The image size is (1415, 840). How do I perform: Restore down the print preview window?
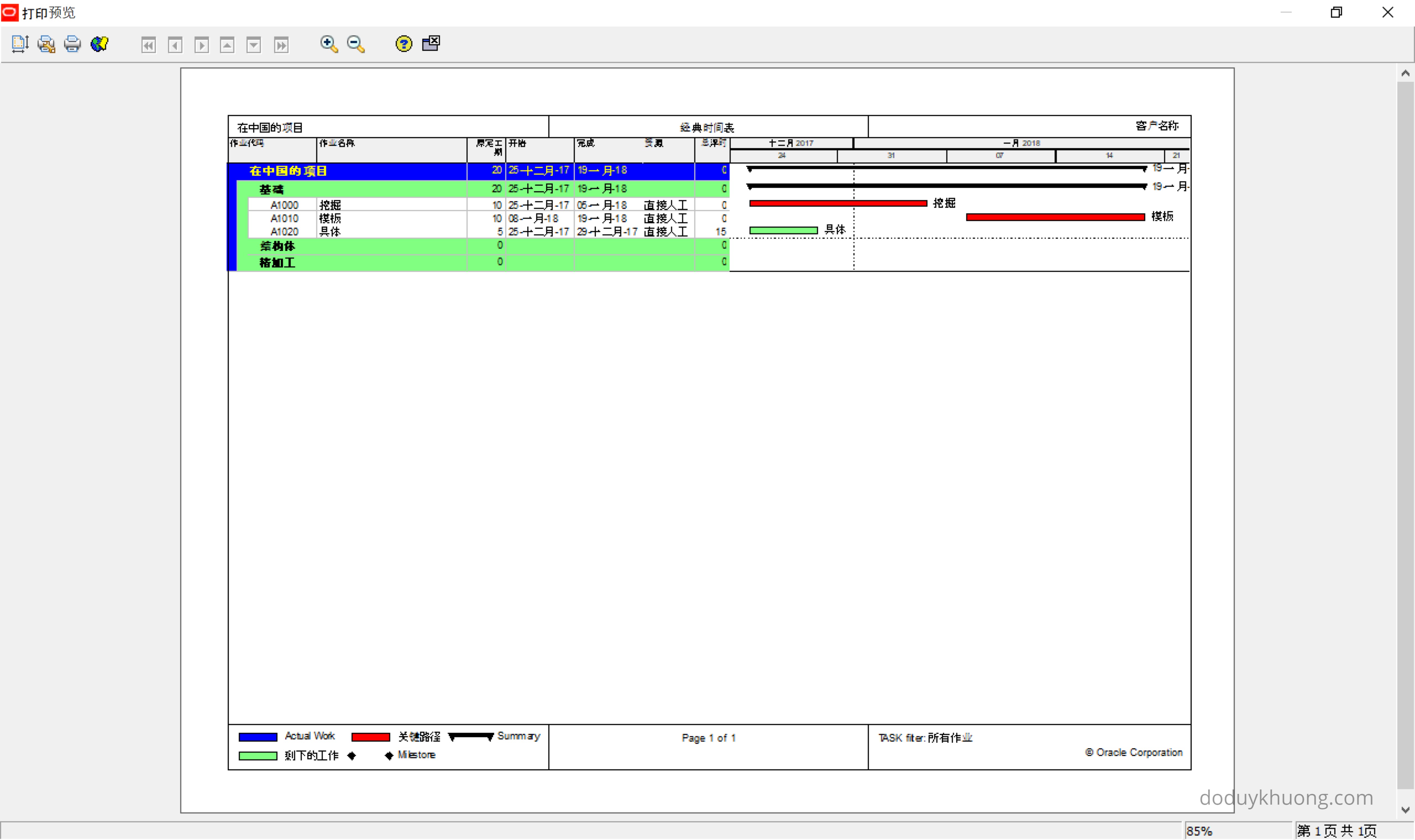coord(1336,12)
